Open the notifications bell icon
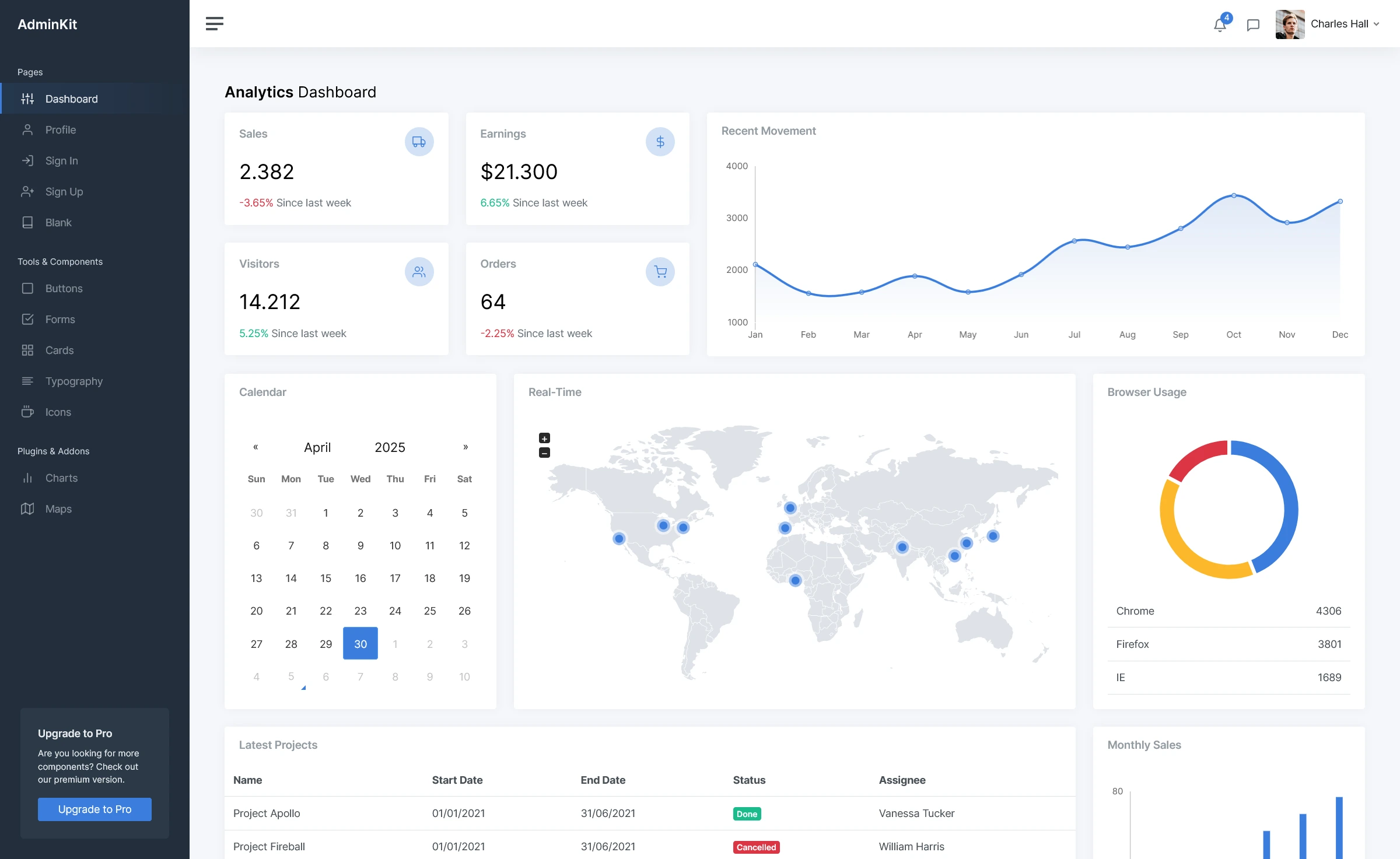1400x859 pixels. tap(1219, 24)
